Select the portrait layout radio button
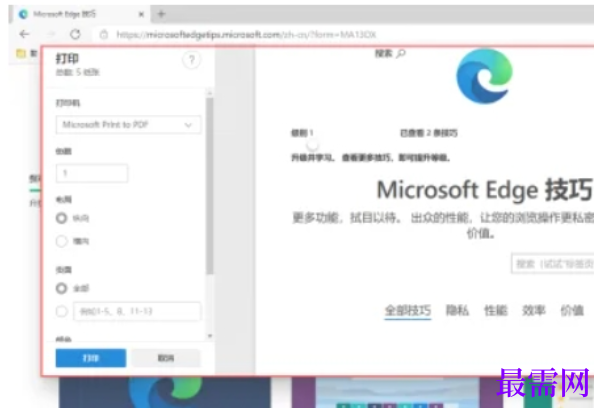The image size is (608, 414). point(61,218)
